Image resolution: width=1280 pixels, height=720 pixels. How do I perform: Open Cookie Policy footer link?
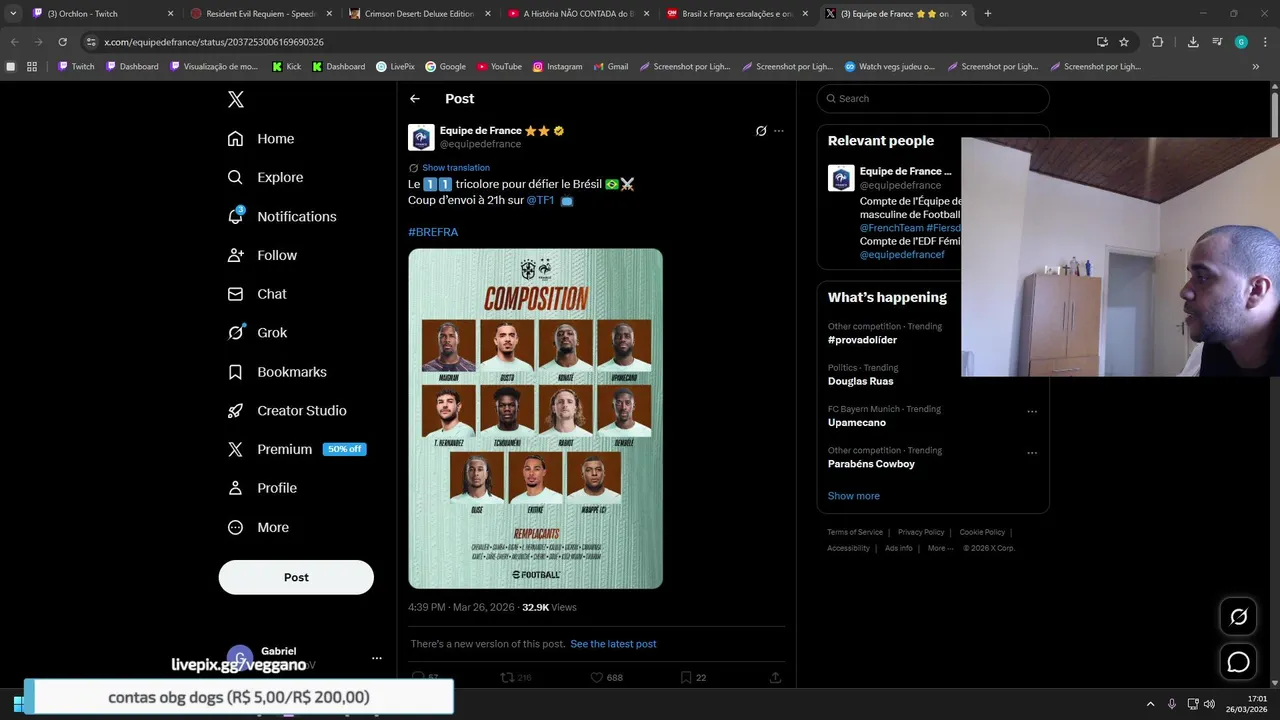click(x=982, y=532)
